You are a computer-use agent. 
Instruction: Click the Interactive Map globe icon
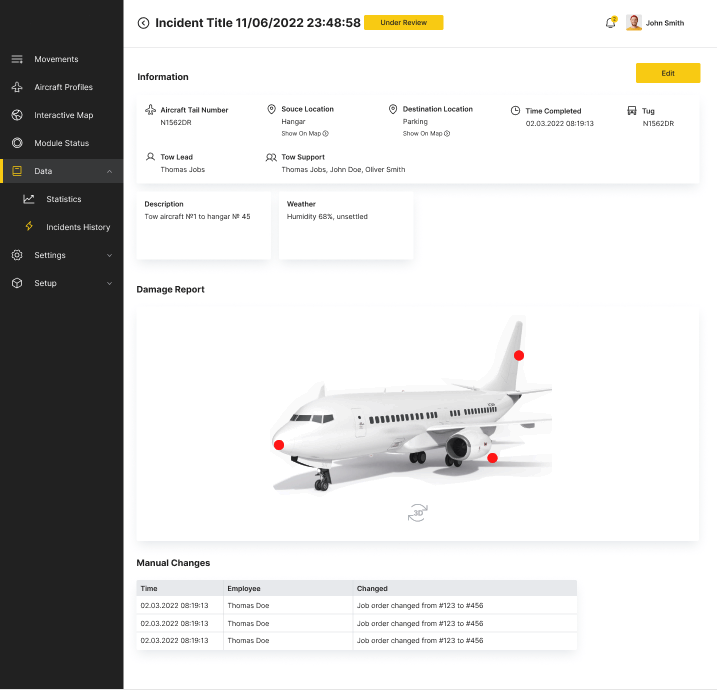pyautogui.click(x=17, y=115)
